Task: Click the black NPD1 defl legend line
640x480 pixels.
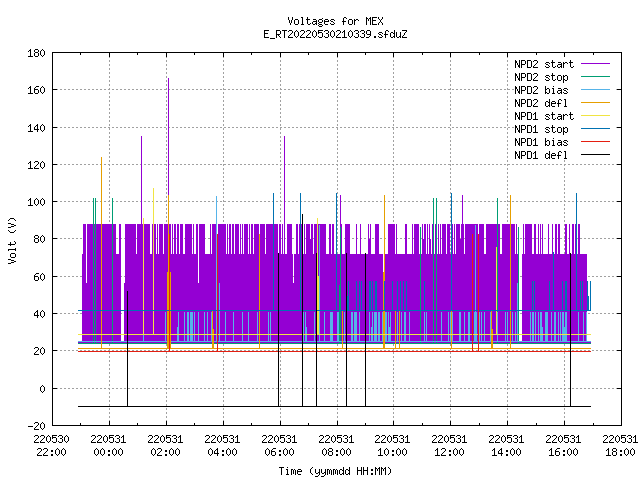Action: tap(595, 155)
